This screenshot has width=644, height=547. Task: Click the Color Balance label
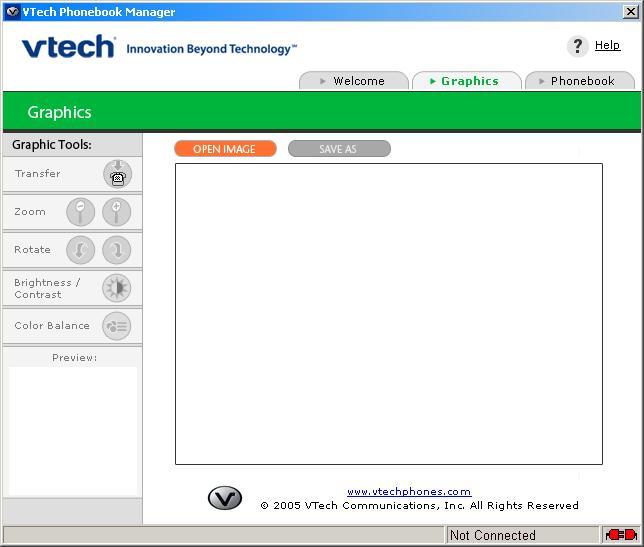tap(52, 326)
